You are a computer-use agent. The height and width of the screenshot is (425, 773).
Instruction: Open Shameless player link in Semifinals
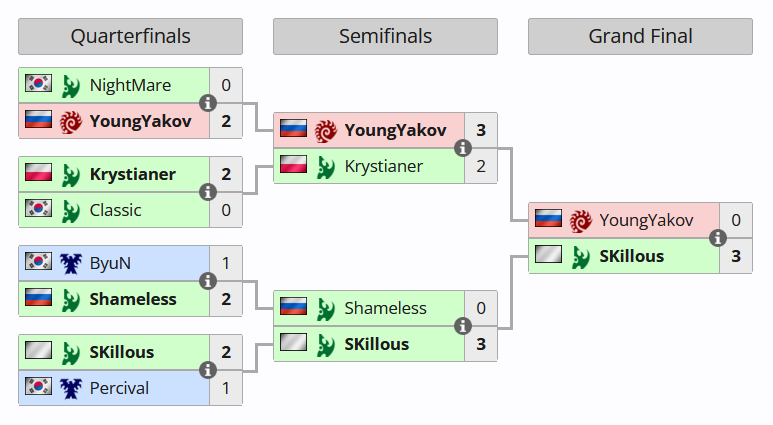pyautogui.click(x=385, y=308)
